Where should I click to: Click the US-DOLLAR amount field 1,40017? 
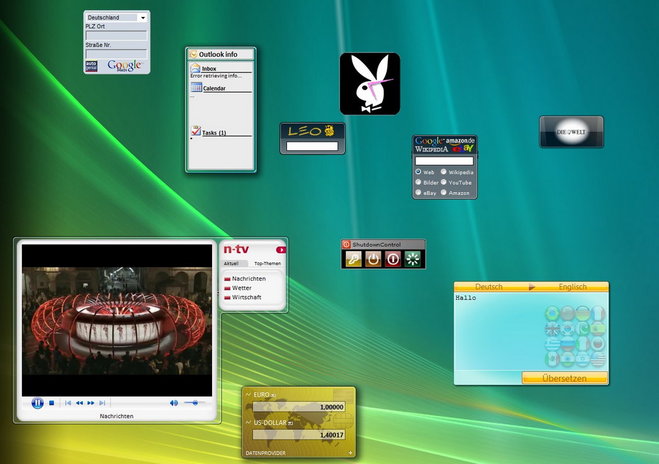(x=299, y=435)
